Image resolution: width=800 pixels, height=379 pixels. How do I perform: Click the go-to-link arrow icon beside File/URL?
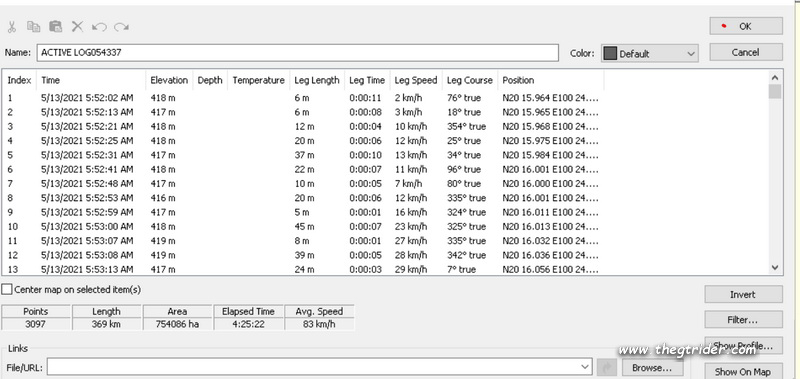[x=607, y=367]
